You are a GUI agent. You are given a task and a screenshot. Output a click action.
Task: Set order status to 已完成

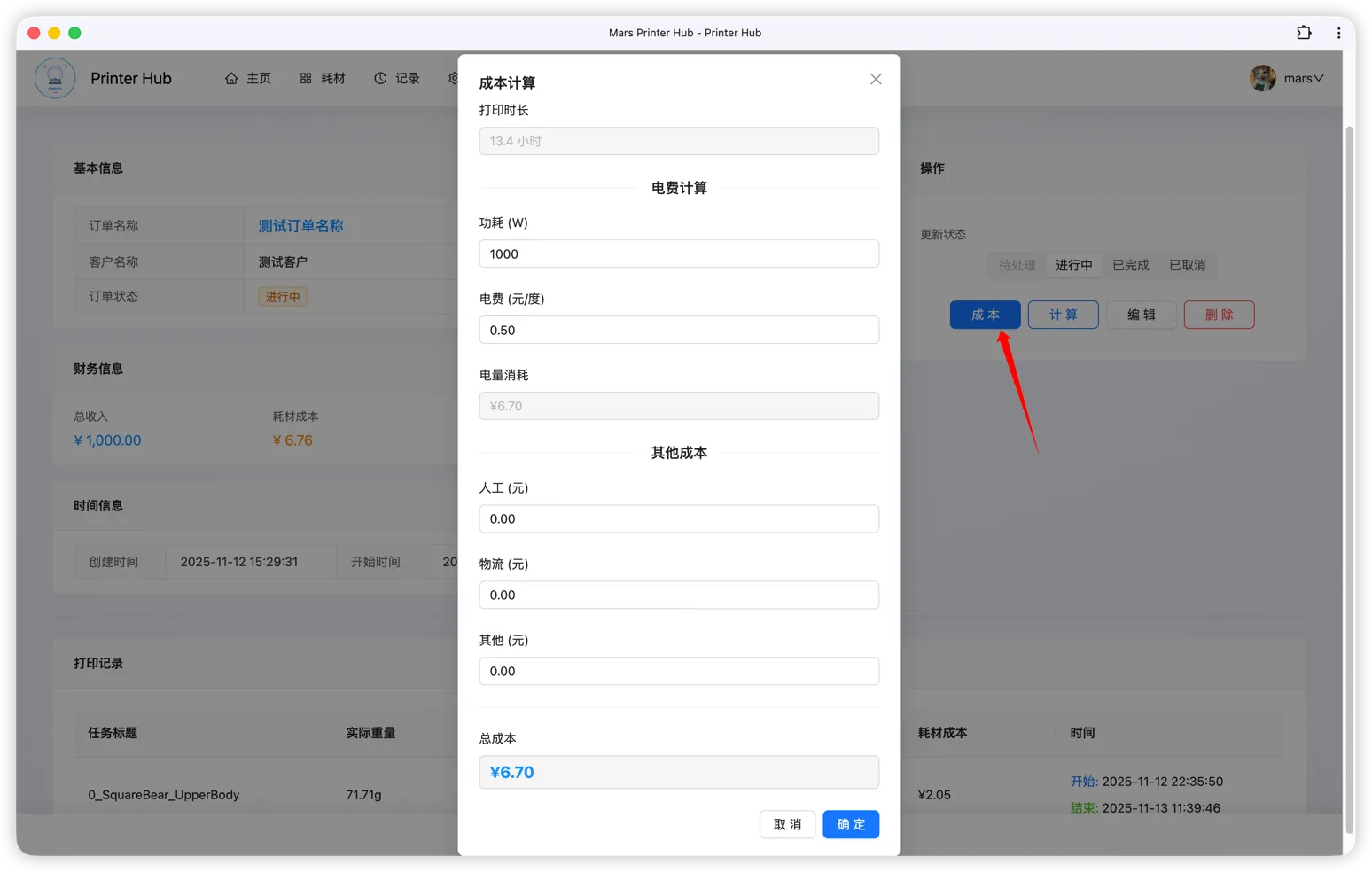point(1131,264)
